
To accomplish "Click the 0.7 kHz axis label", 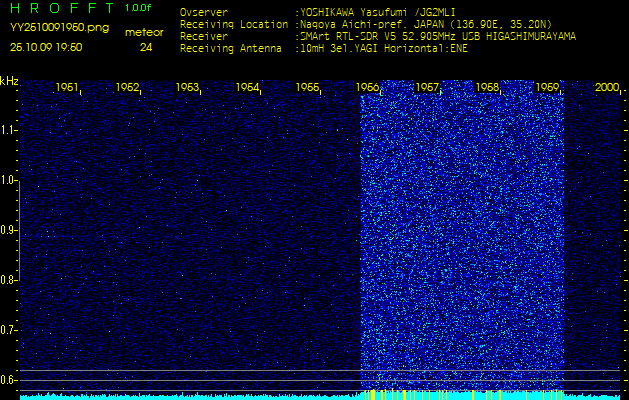I will coord(7,331).
